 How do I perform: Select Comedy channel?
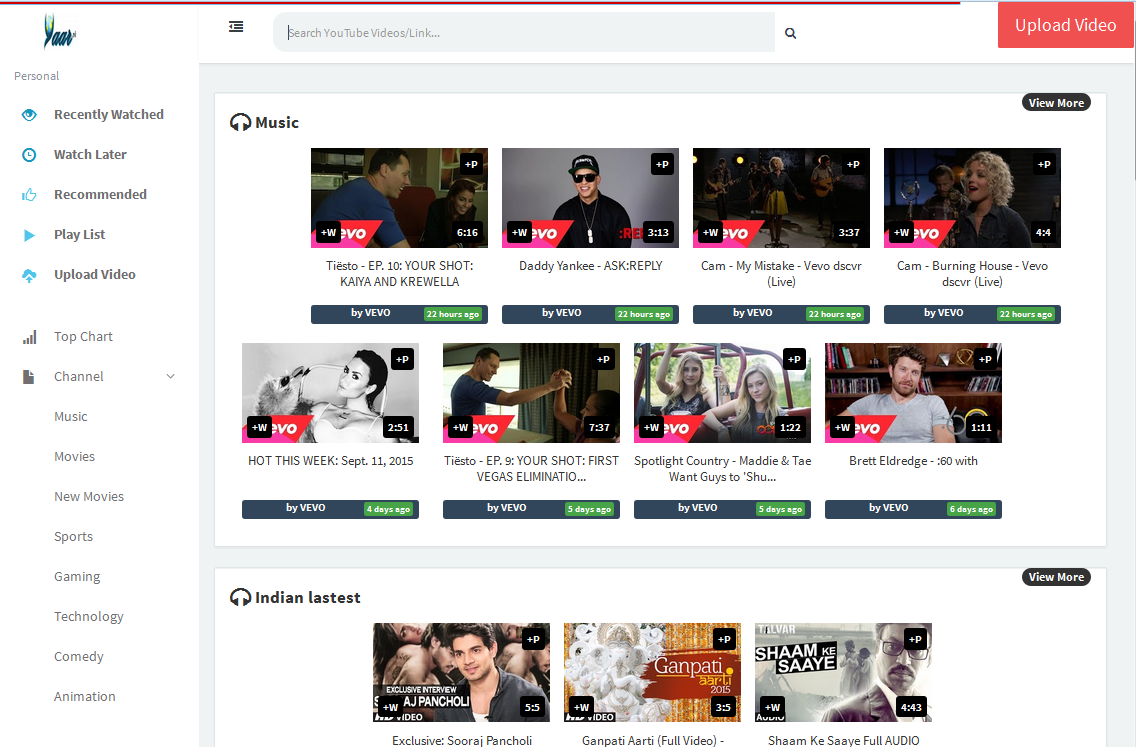click(x=78, y=656)
